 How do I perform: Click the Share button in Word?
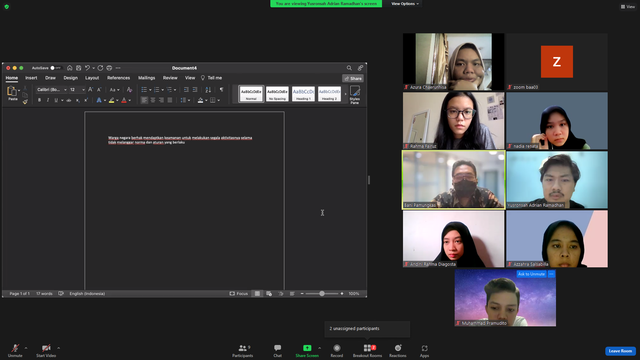pyautogui.click(x=353, y=78)
